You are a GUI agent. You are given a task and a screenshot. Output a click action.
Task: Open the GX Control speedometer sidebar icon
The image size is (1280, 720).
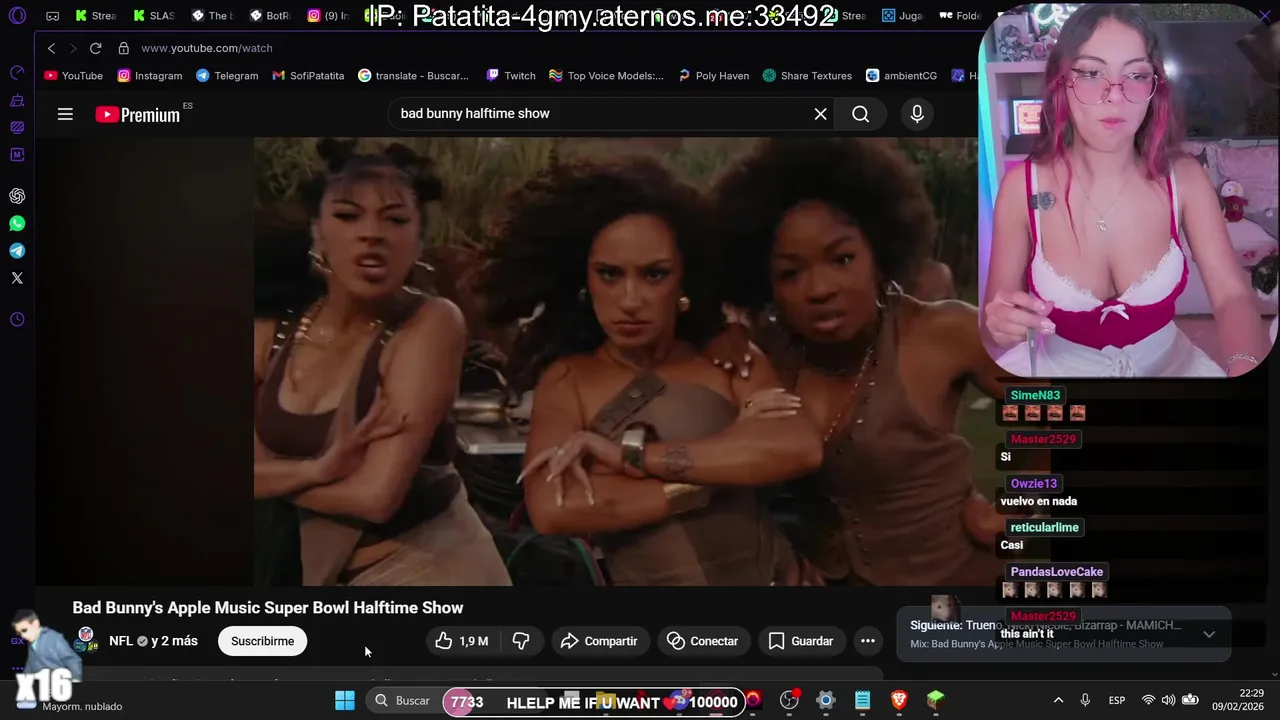(17, 72)
